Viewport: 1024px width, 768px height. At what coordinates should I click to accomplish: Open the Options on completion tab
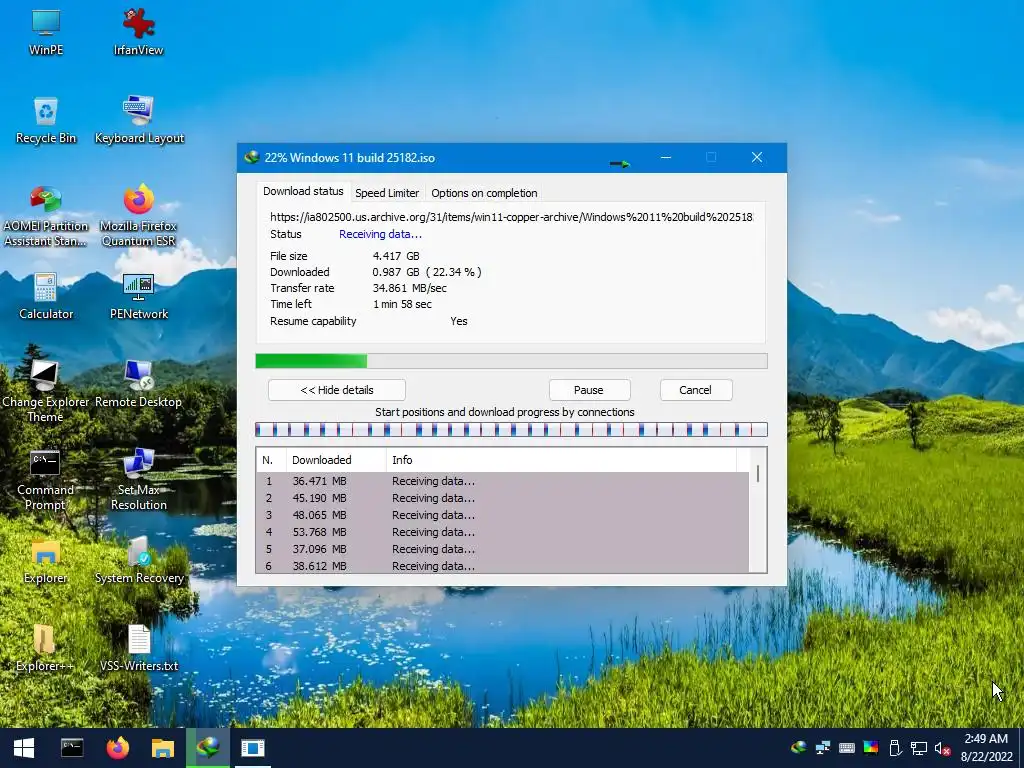(484, 193)
